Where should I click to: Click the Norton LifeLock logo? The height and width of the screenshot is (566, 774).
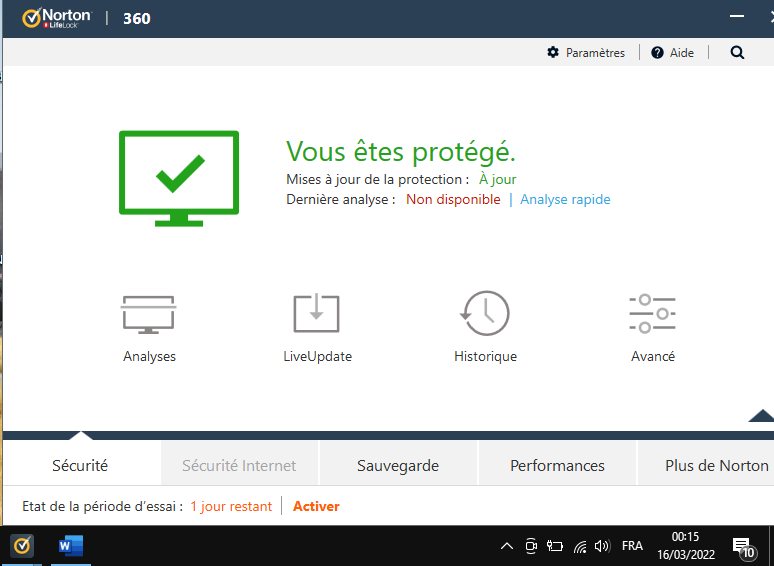57,18
